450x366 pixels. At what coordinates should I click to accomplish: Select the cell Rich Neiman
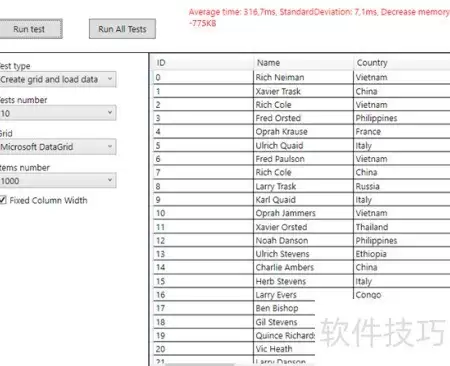(x=303, y=77)
